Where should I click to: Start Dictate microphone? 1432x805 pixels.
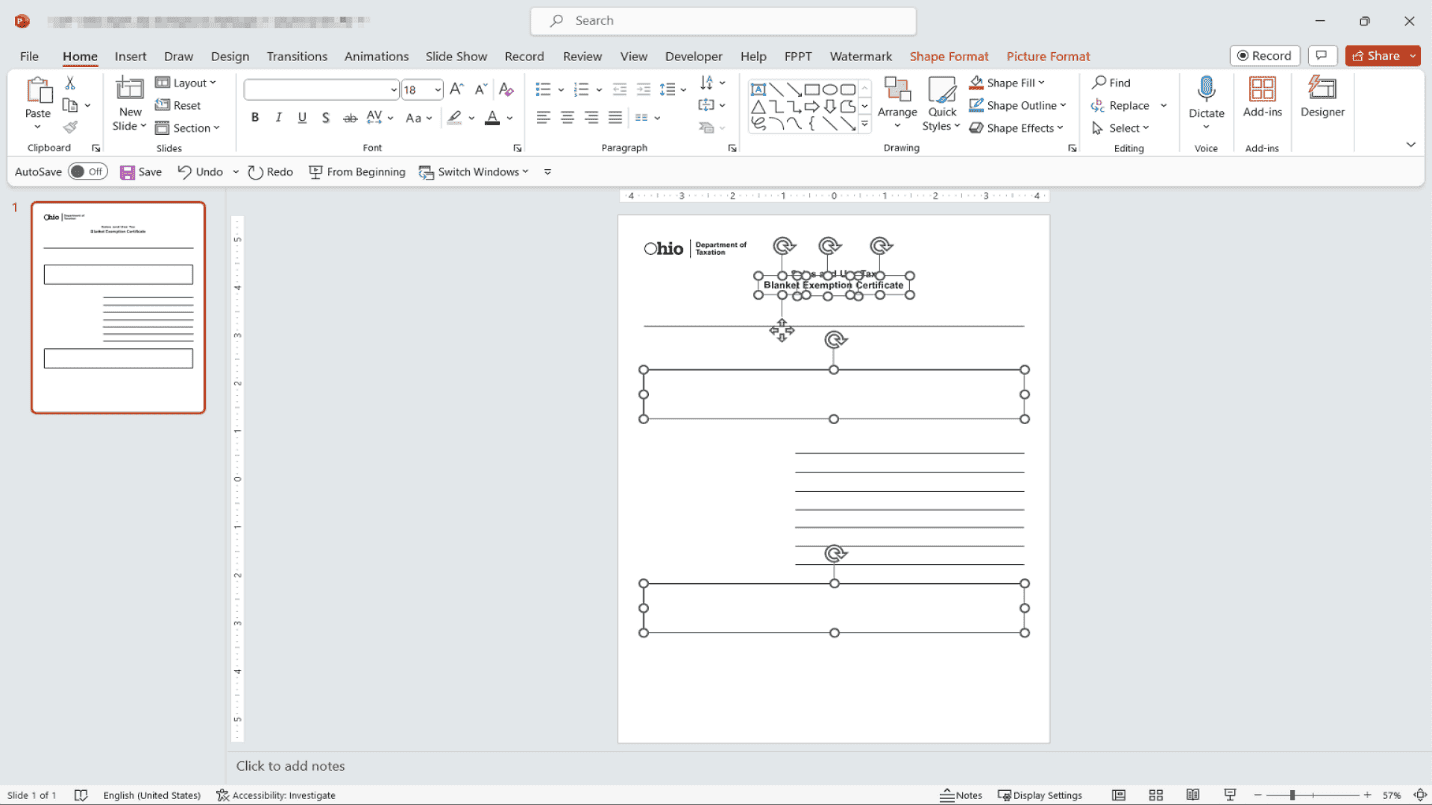[1206, 104]
